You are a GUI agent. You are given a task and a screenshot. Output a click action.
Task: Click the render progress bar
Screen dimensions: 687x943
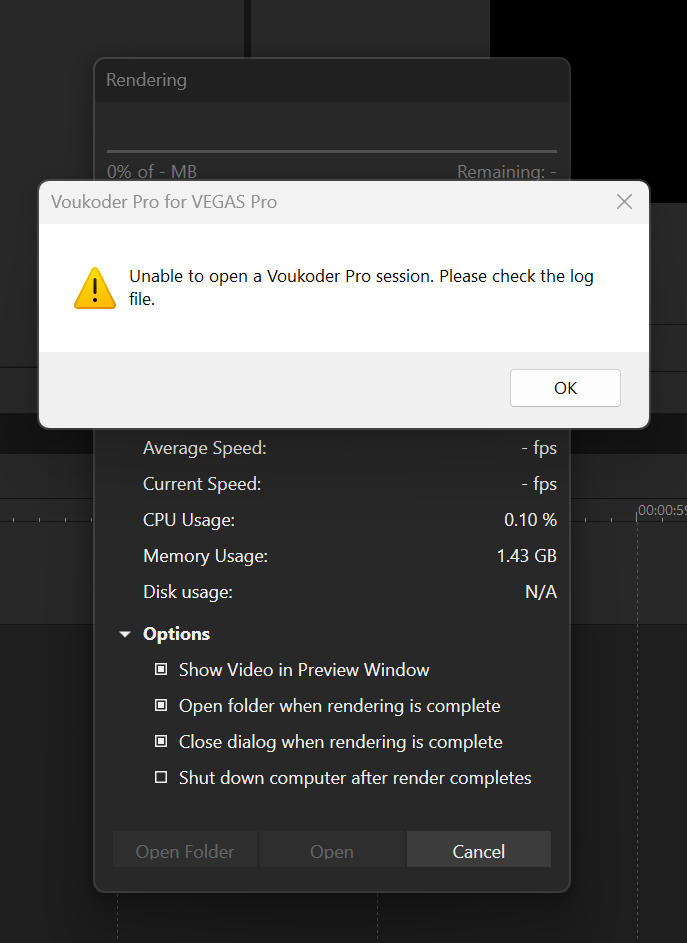point(331,151)
